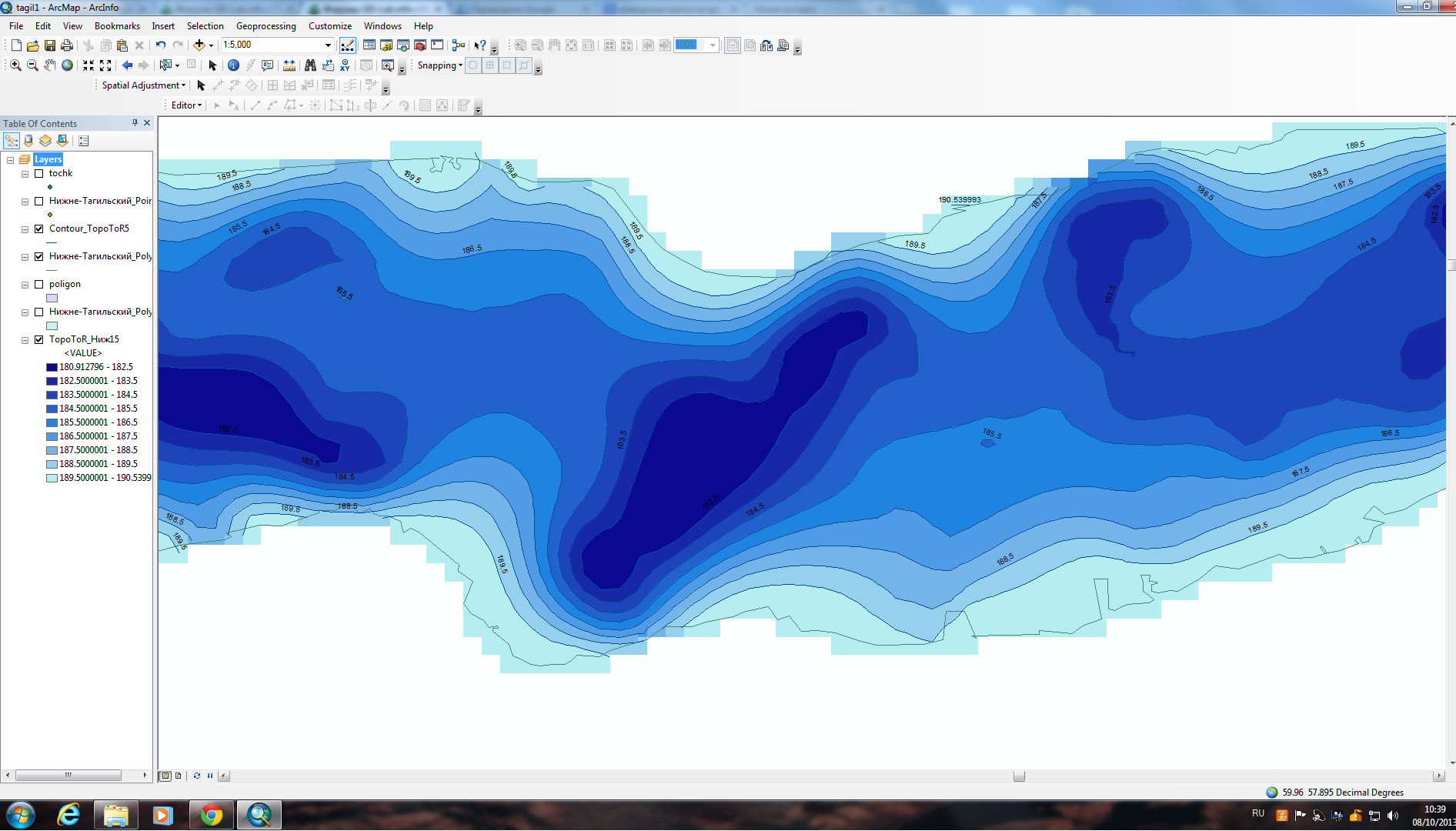
Task: Open the map scale 1:5,000 dropdown
Action: point(328,45)
